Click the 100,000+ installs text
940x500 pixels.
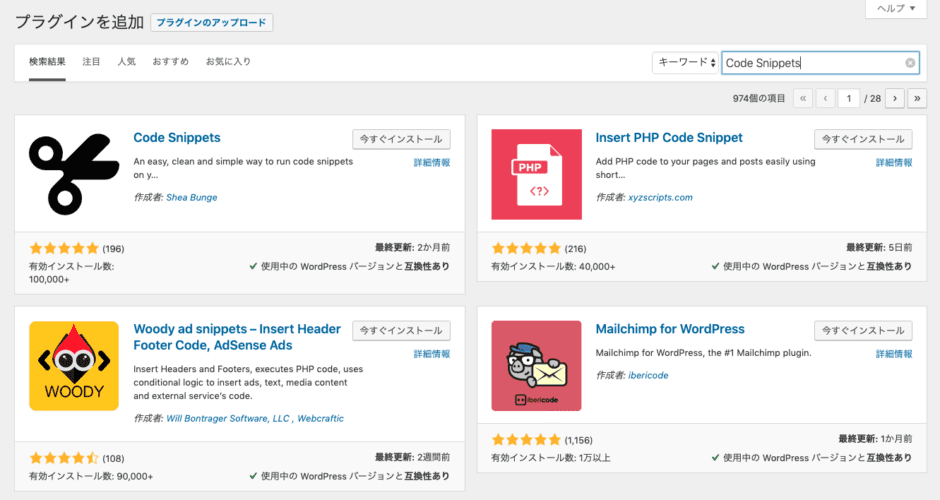49,279
